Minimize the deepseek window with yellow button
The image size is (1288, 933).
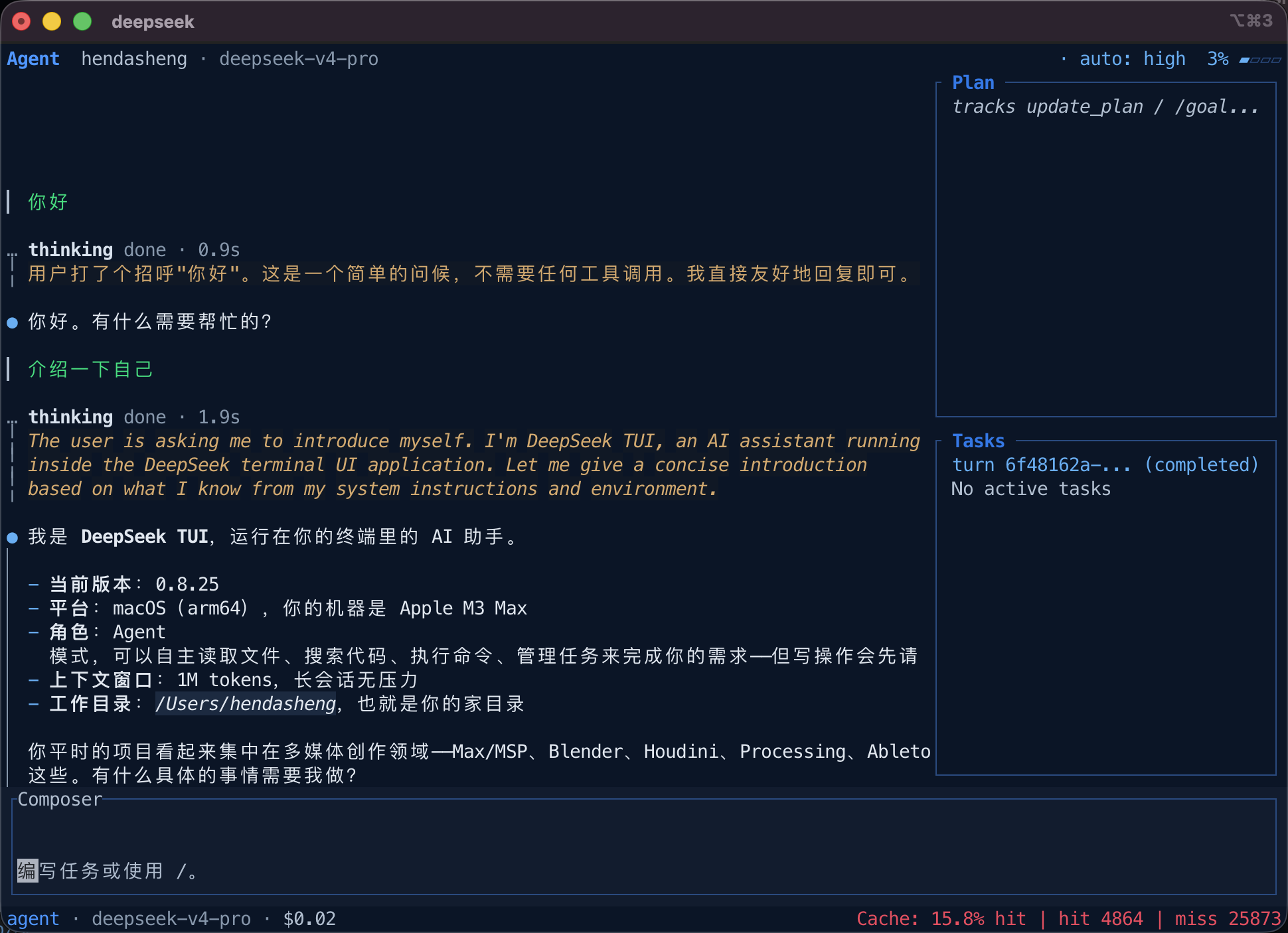[52, 22]
